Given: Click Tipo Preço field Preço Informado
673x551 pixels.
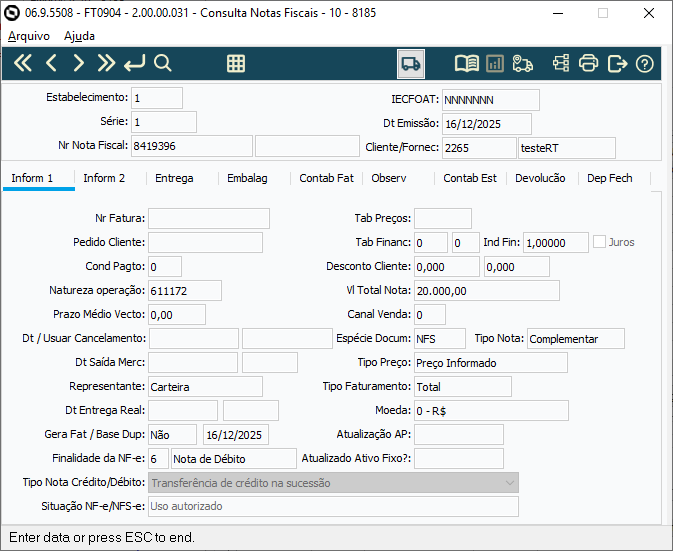Looking at the screenshot, I should pyautogui.click(x=491, y=363).
